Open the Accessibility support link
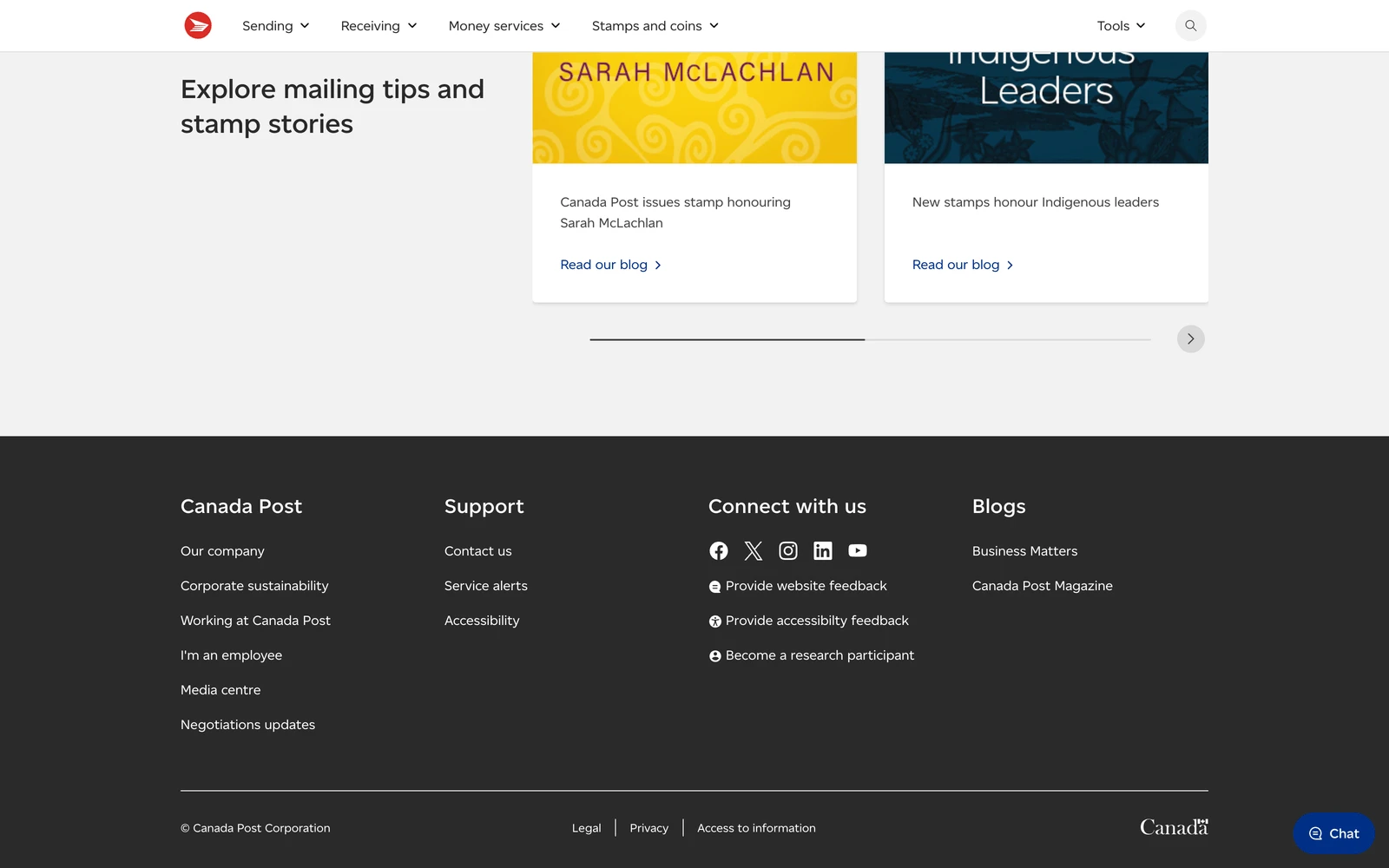 click(482, 621)
